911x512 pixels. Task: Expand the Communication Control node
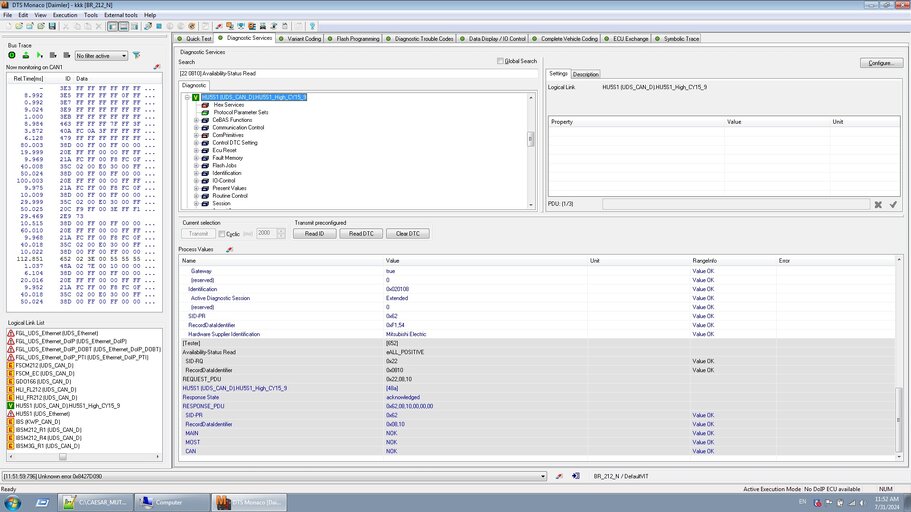(x=196, y=128)
